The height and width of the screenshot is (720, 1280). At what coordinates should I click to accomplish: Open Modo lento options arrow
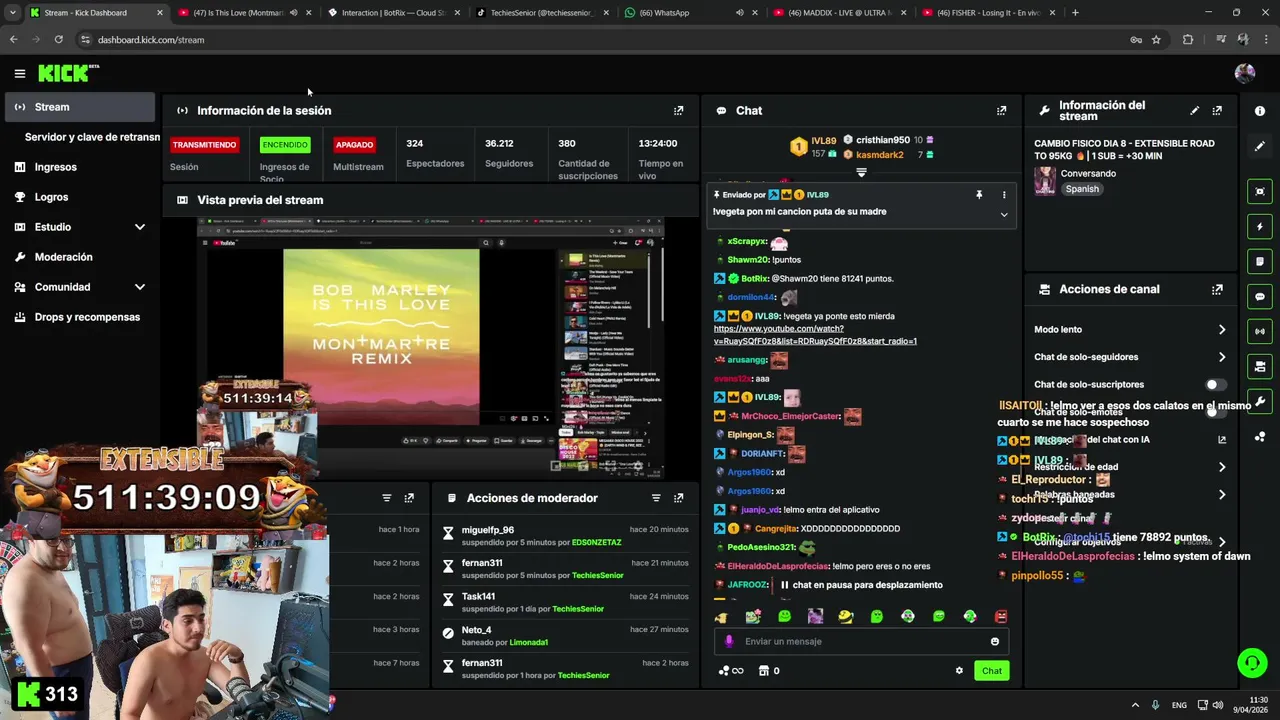tap(1221, 329)
